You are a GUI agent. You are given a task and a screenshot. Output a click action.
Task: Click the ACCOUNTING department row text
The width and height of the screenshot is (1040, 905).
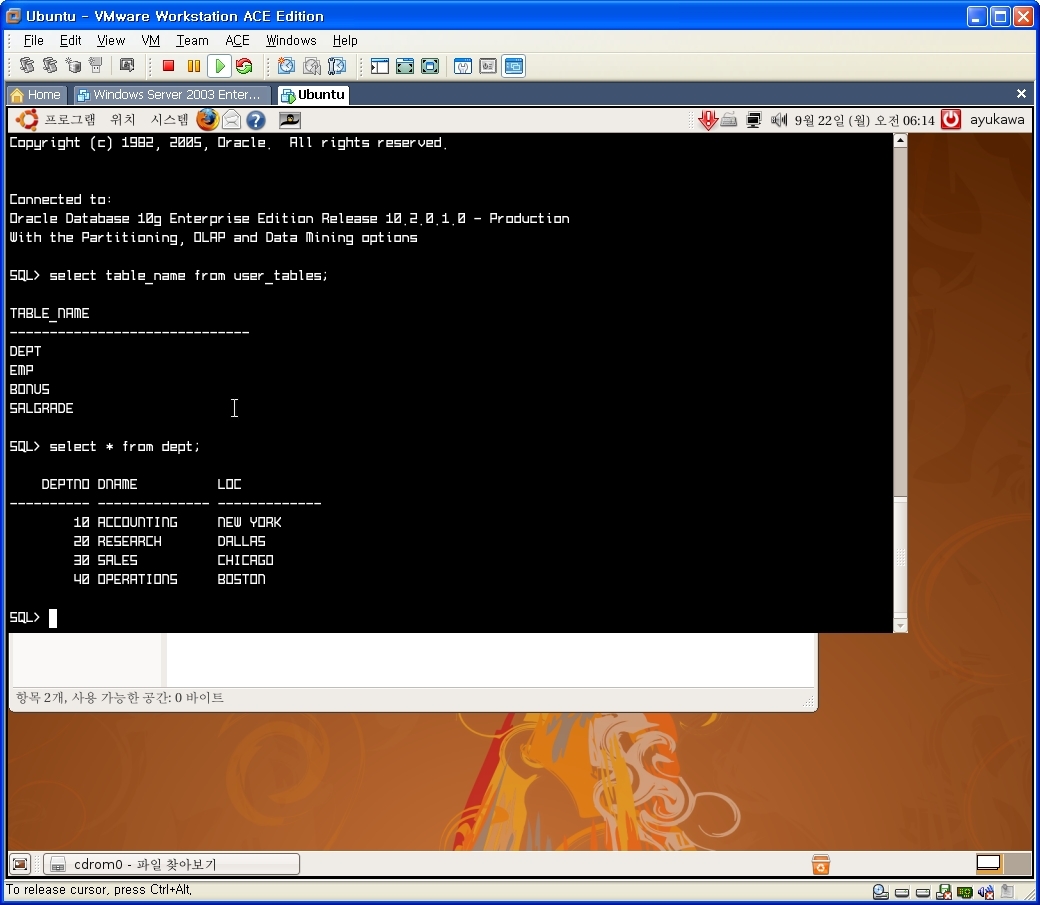(x=137, y=522)
